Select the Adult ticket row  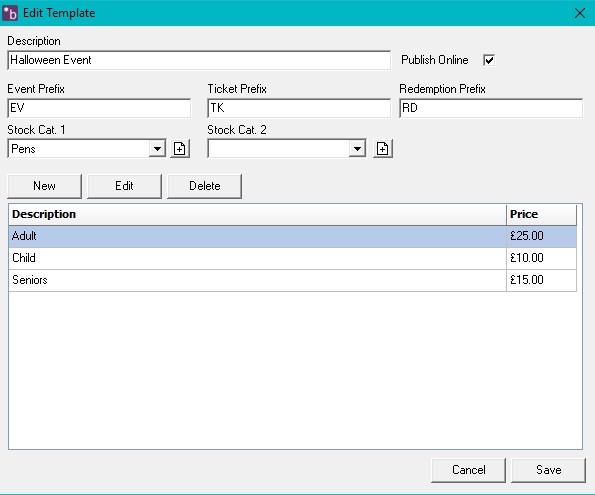point(293,236)
